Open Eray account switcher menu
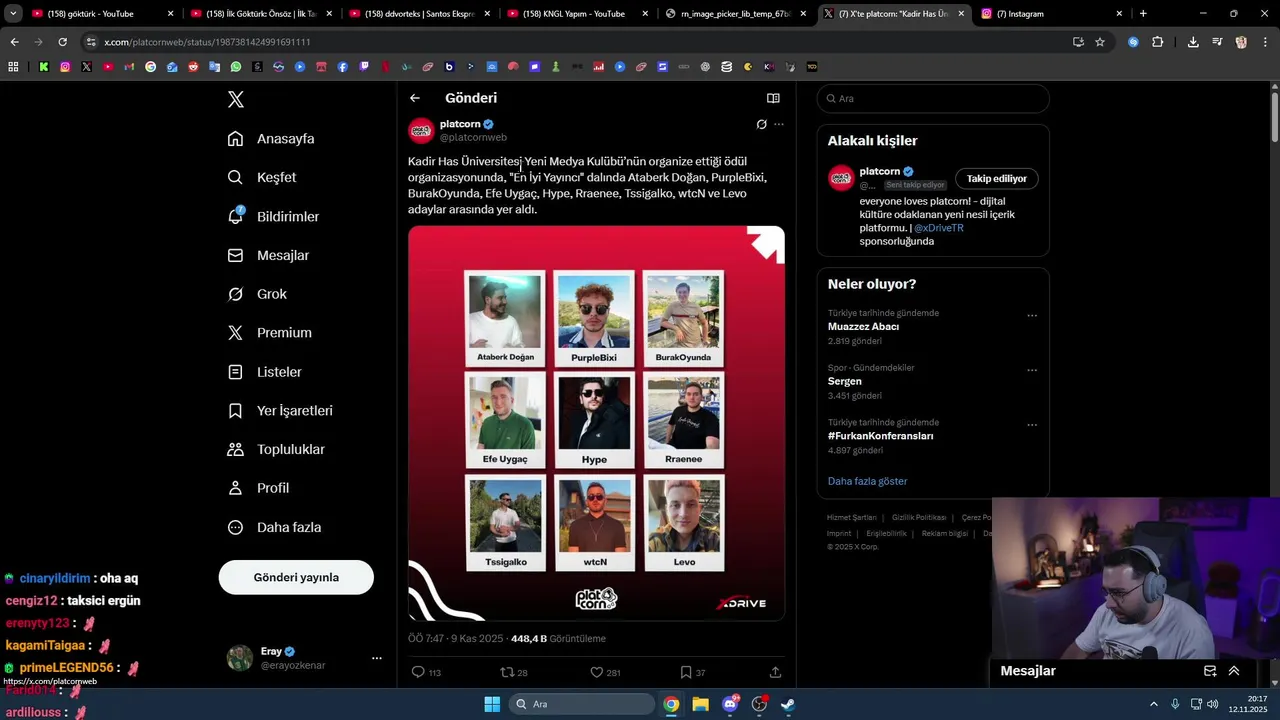 (x=304, y=657)
